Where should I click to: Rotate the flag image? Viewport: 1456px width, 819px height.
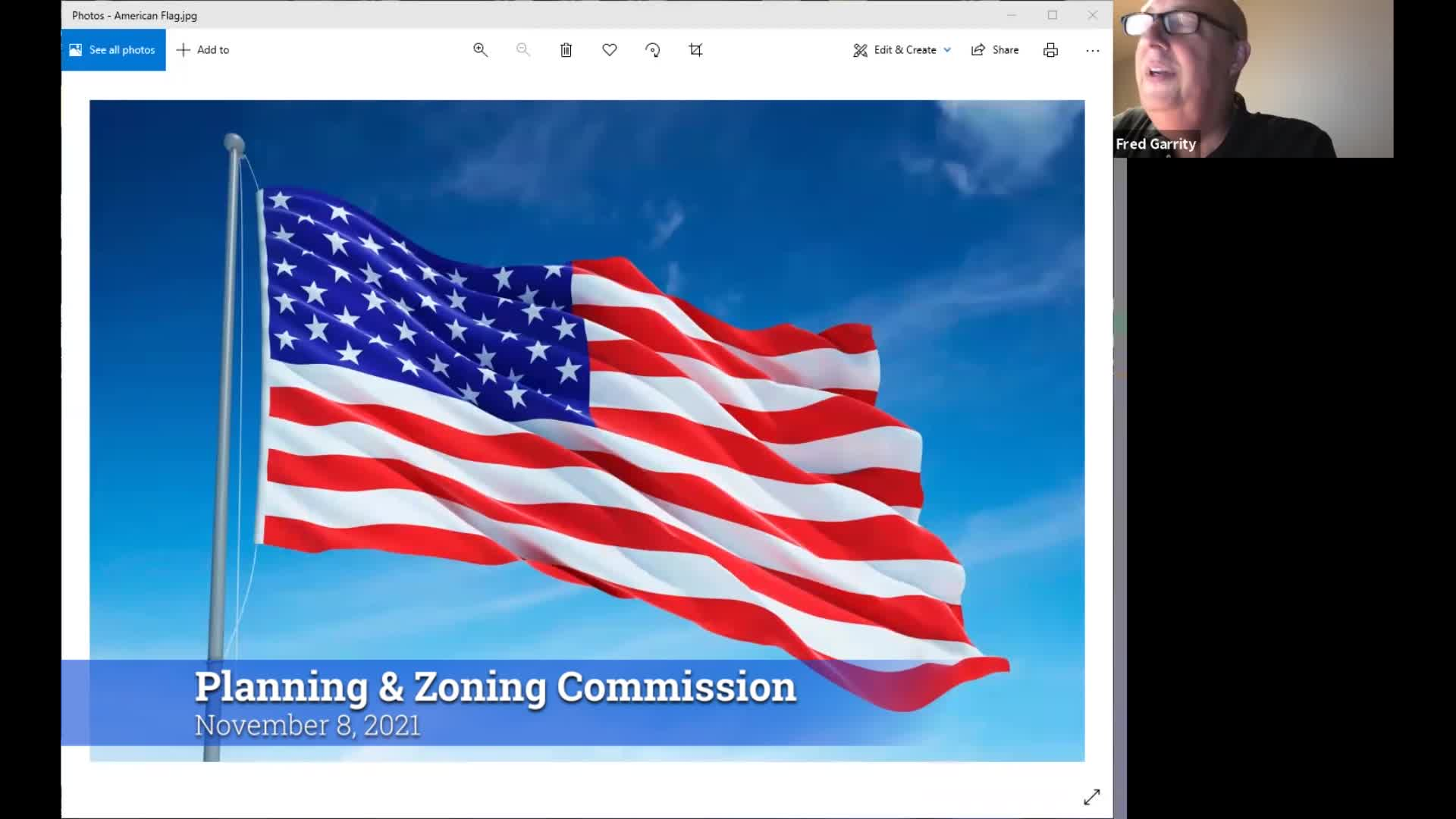(x=652, y=49)
